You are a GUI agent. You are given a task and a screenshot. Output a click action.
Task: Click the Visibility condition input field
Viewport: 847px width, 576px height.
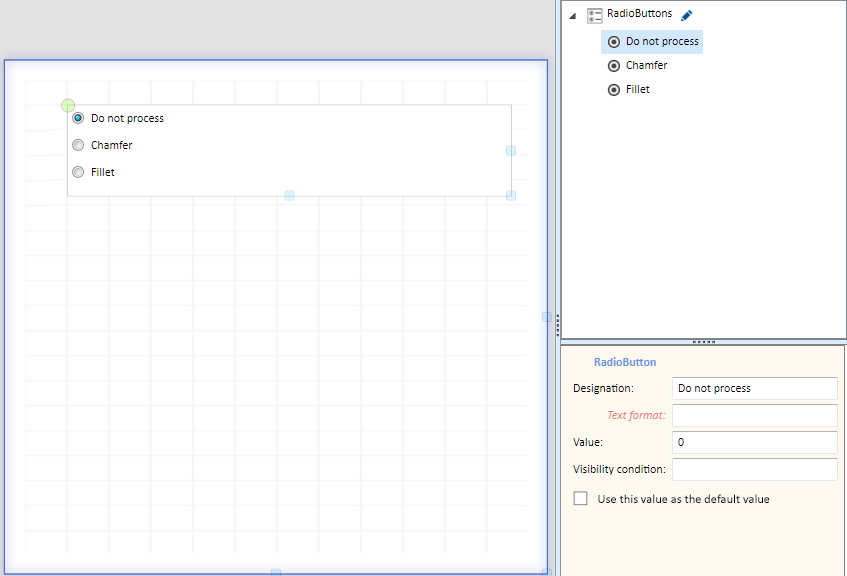(x=755, y=470)
